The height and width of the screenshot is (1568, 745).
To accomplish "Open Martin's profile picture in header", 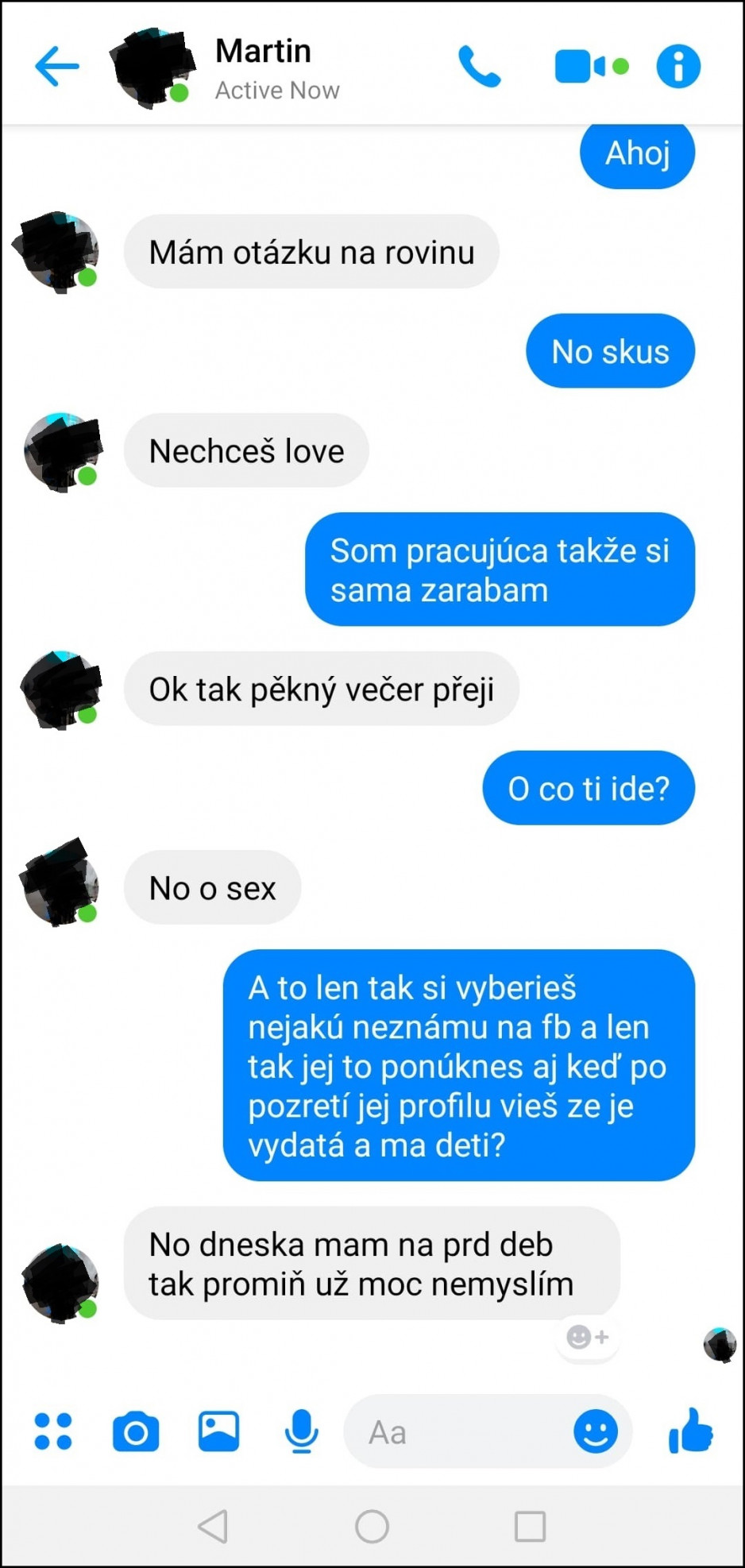I will click(152, 68).
